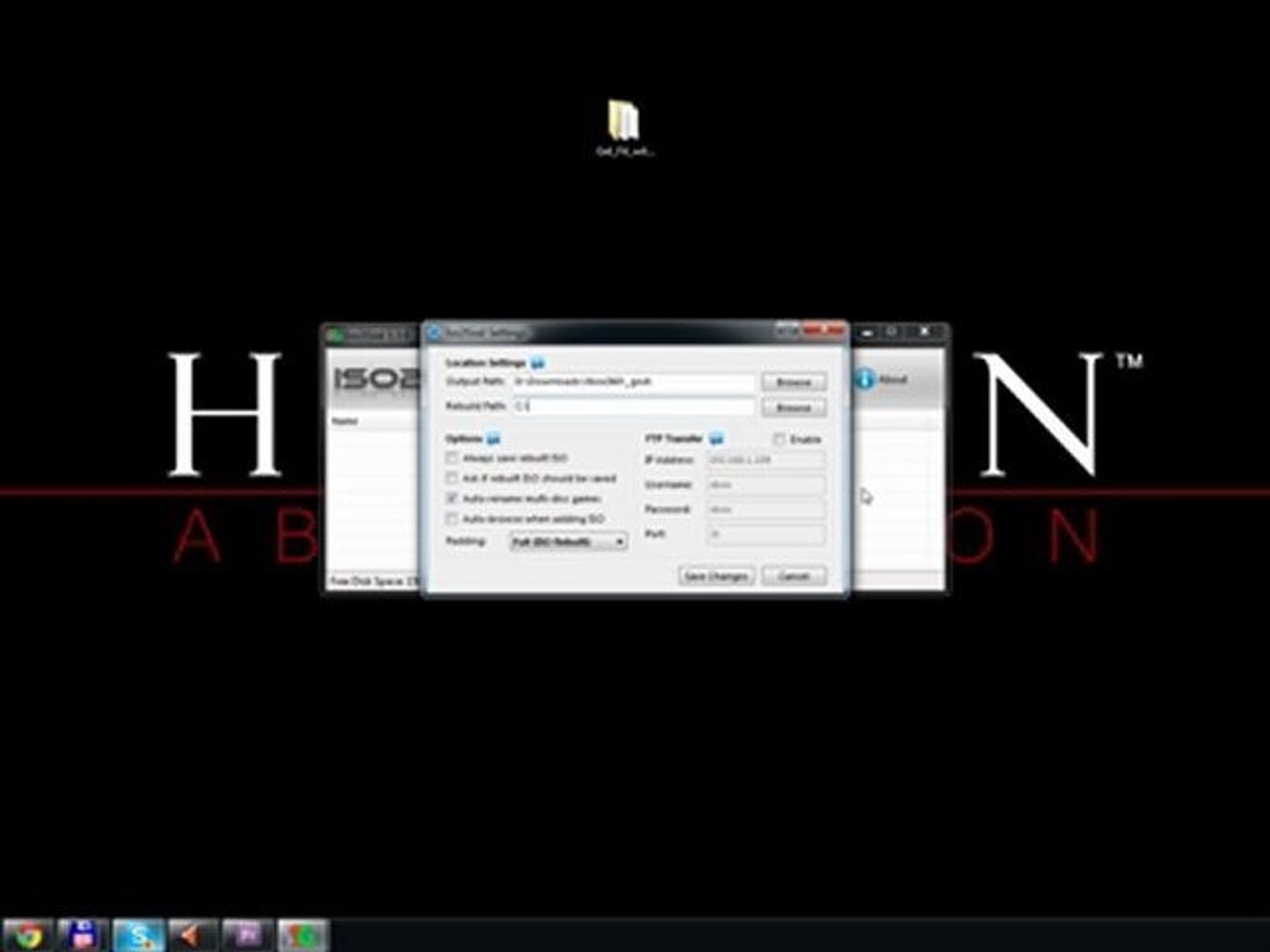This screenshot has width=1270, height=952.
Task: Open the orange arrow app on taskbar
Action: pyautogui.click(x=193, y=935)
